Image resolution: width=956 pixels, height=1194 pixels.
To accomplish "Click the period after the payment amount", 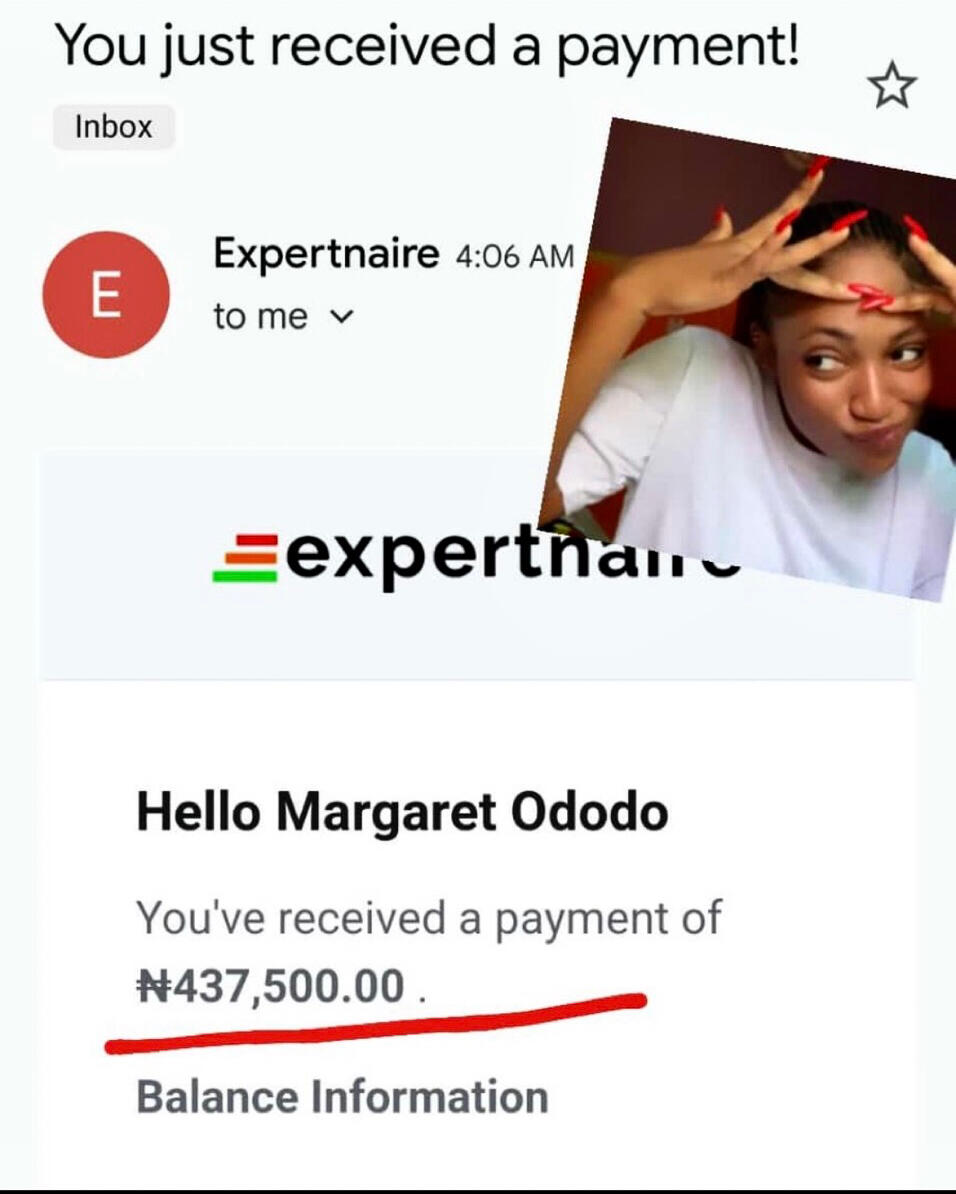I will pyautogui.click(x=423, y=996).
